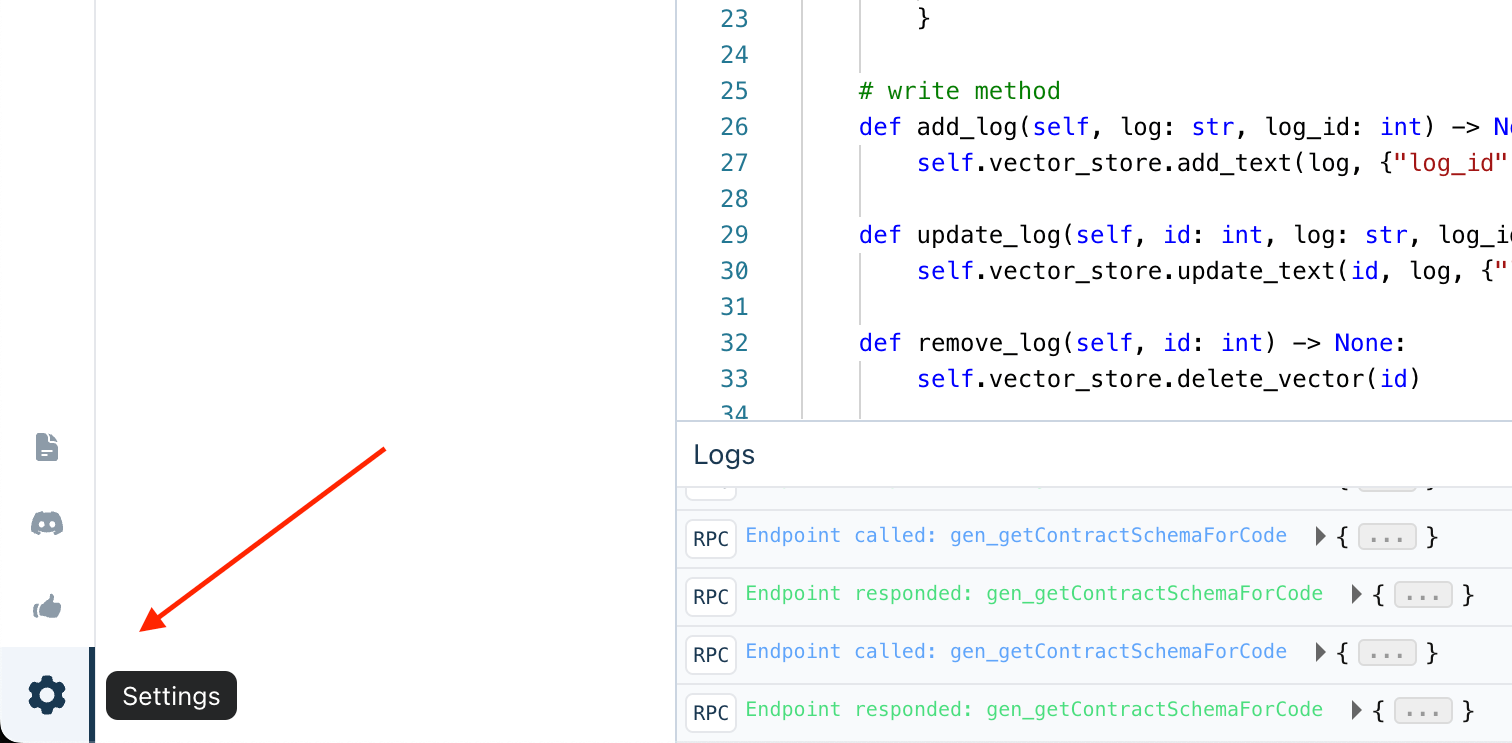Select the lower Endpoint called log text

tap(1016, 652)
